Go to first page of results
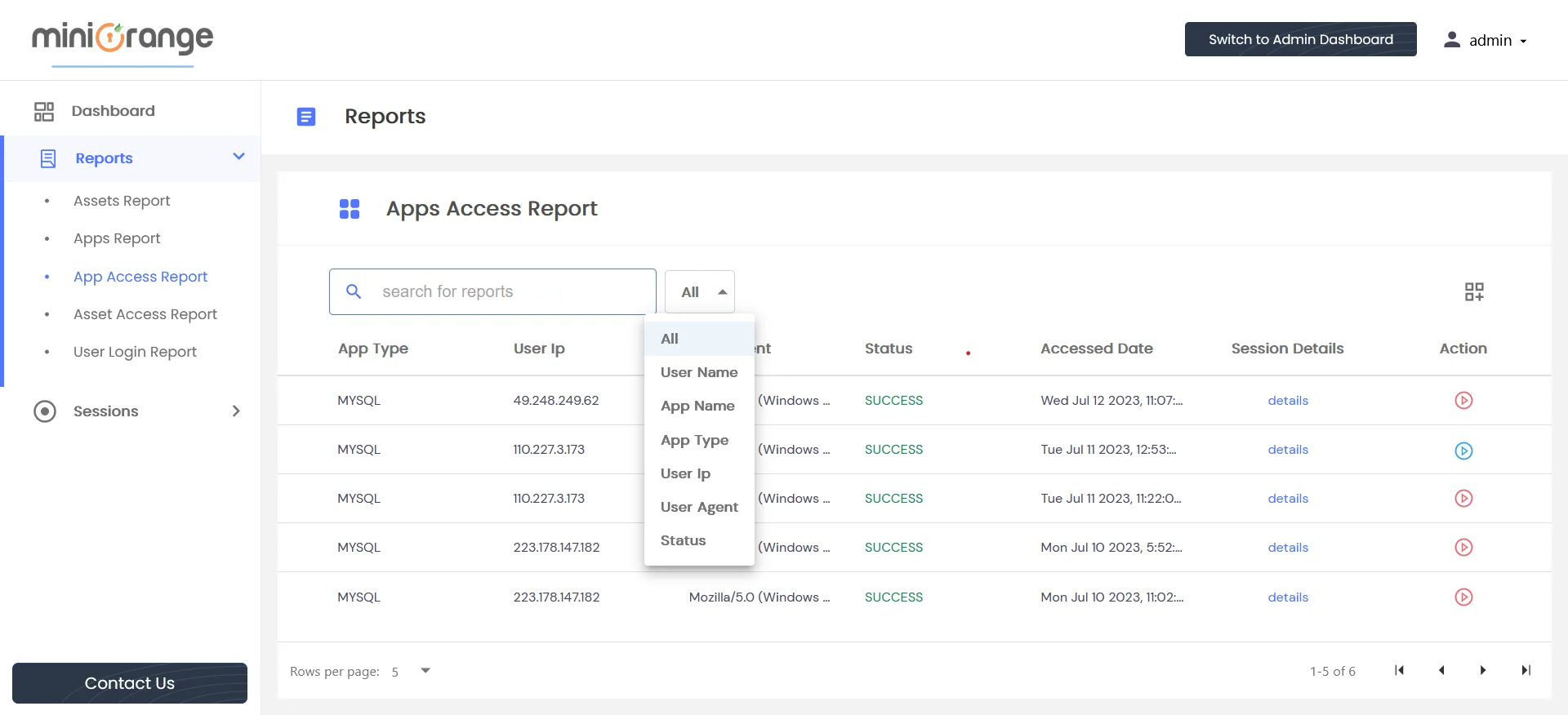Screen dimensions: 1568x715 point(1399,670)
